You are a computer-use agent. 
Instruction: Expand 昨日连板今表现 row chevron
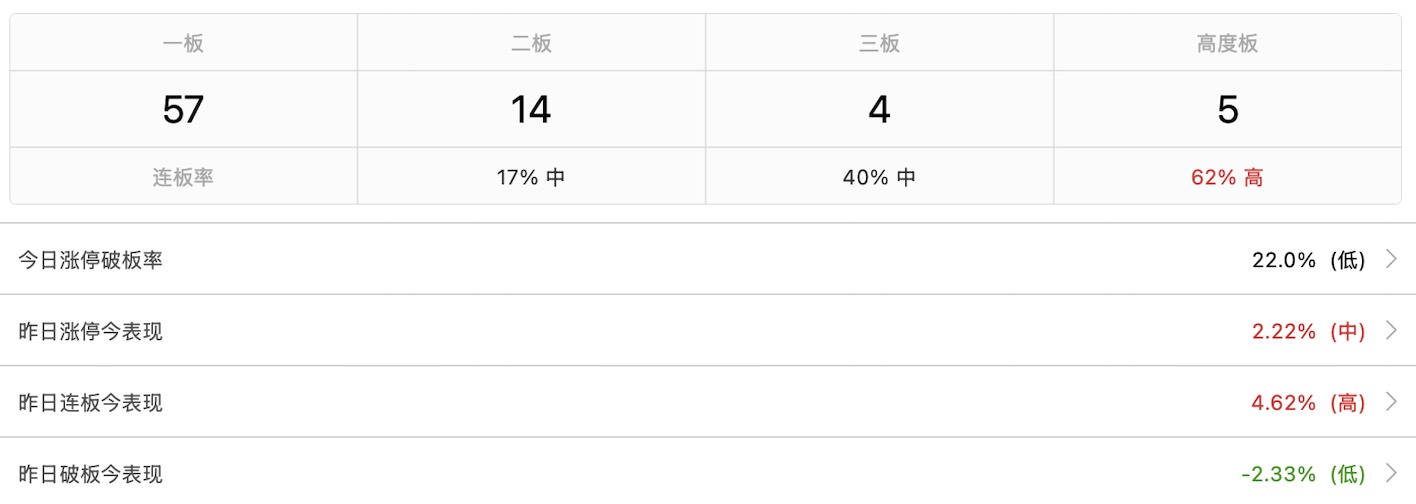pyautogui.click(x=1391, y=403)
